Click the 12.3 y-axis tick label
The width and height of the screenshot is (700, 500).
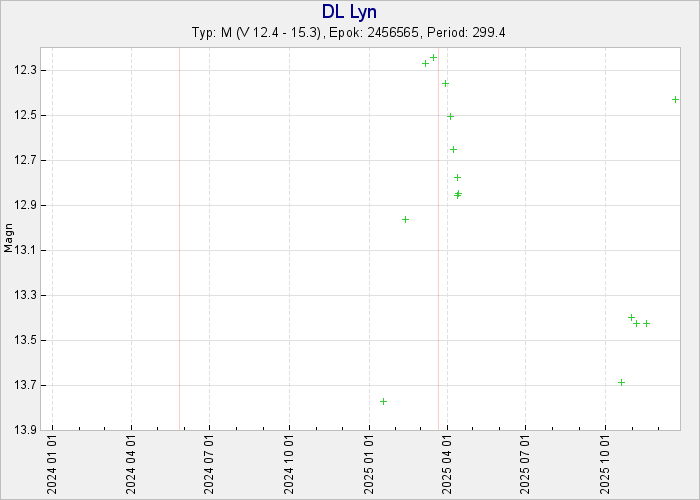point(25,70)
